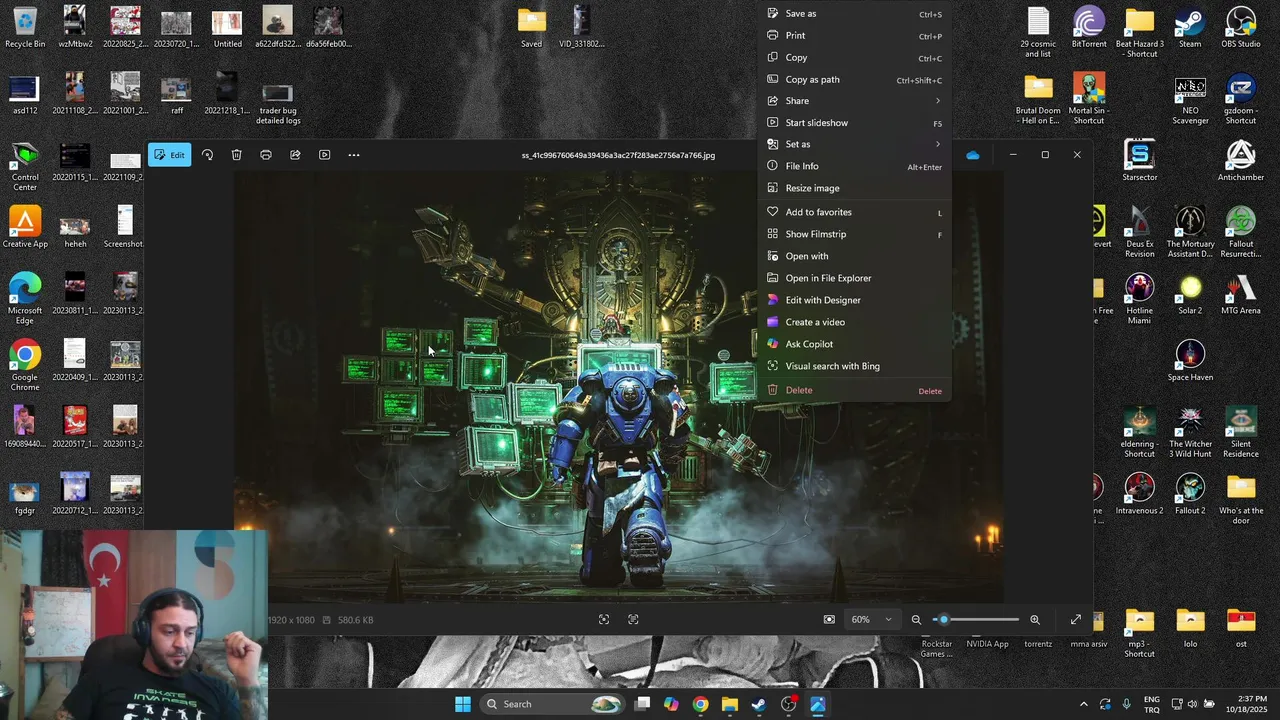
Task: Select the Steam desktop shortcut
Action: 1190,27
